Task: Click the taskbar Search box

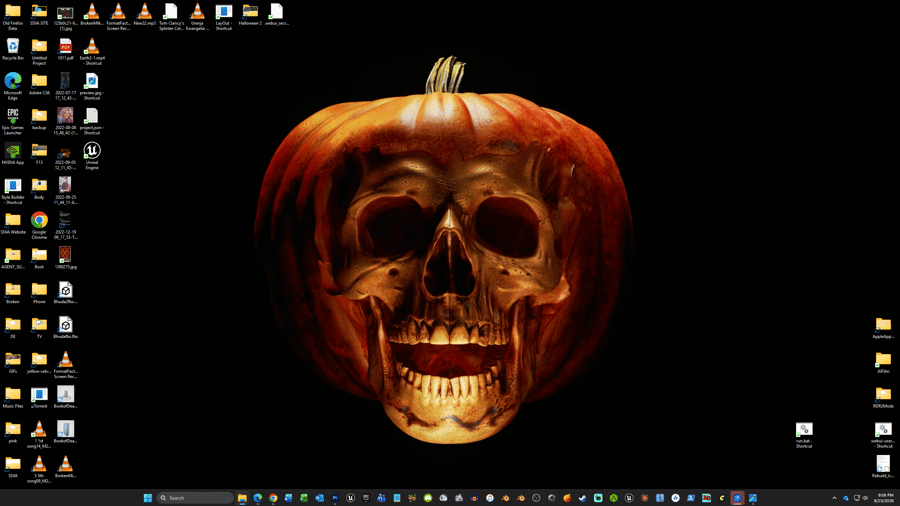Action: pos(195,498)
